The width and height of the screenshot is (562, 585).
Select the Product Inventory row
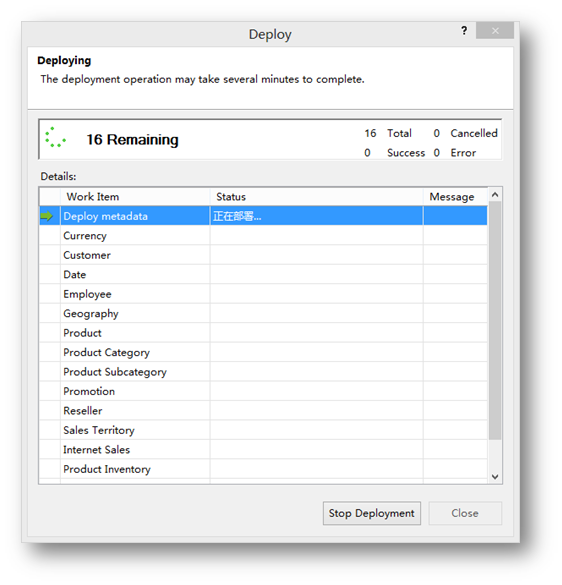[x=263, y=469]
